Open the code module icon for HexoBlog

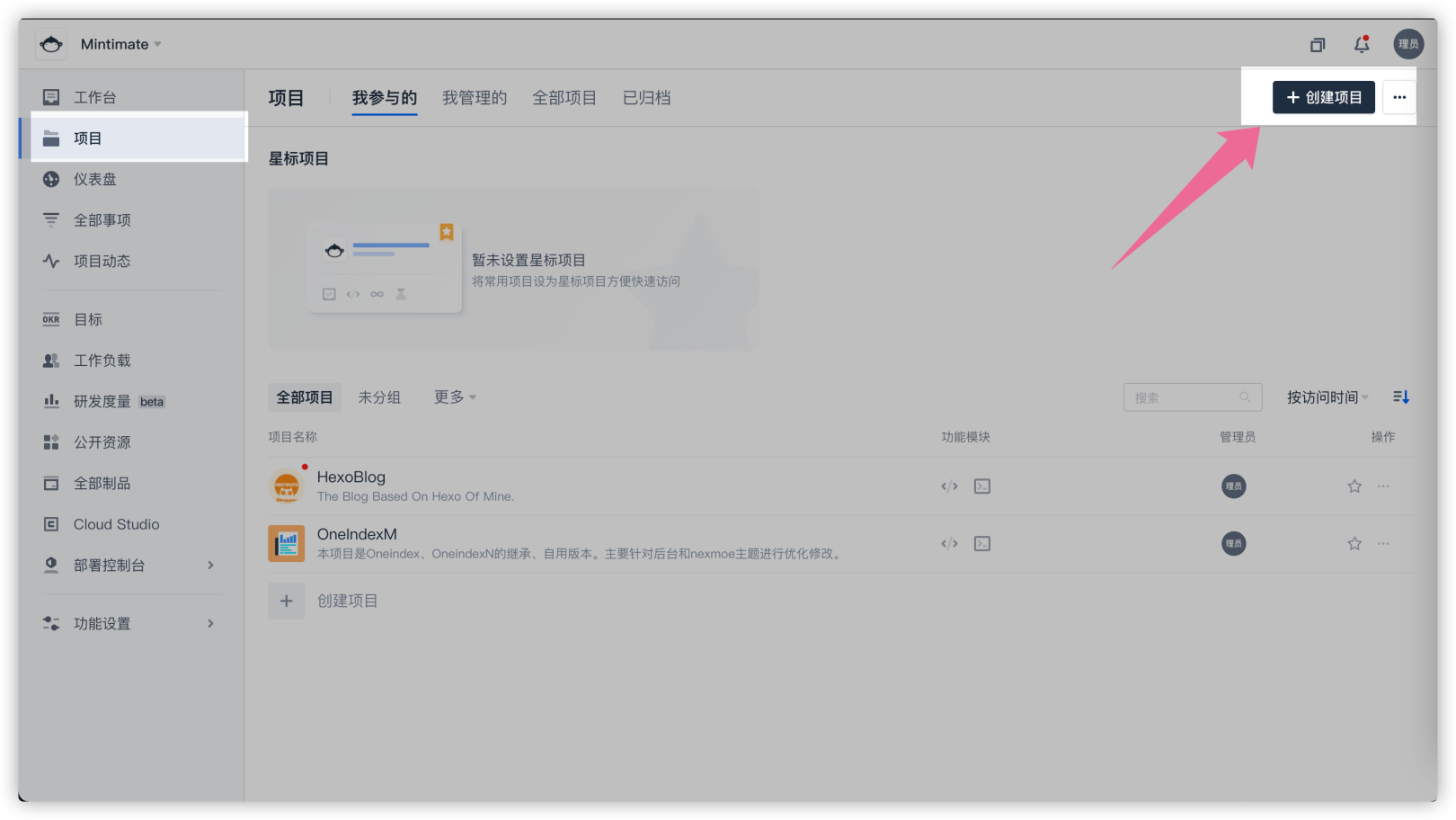(x=949, y=486)
